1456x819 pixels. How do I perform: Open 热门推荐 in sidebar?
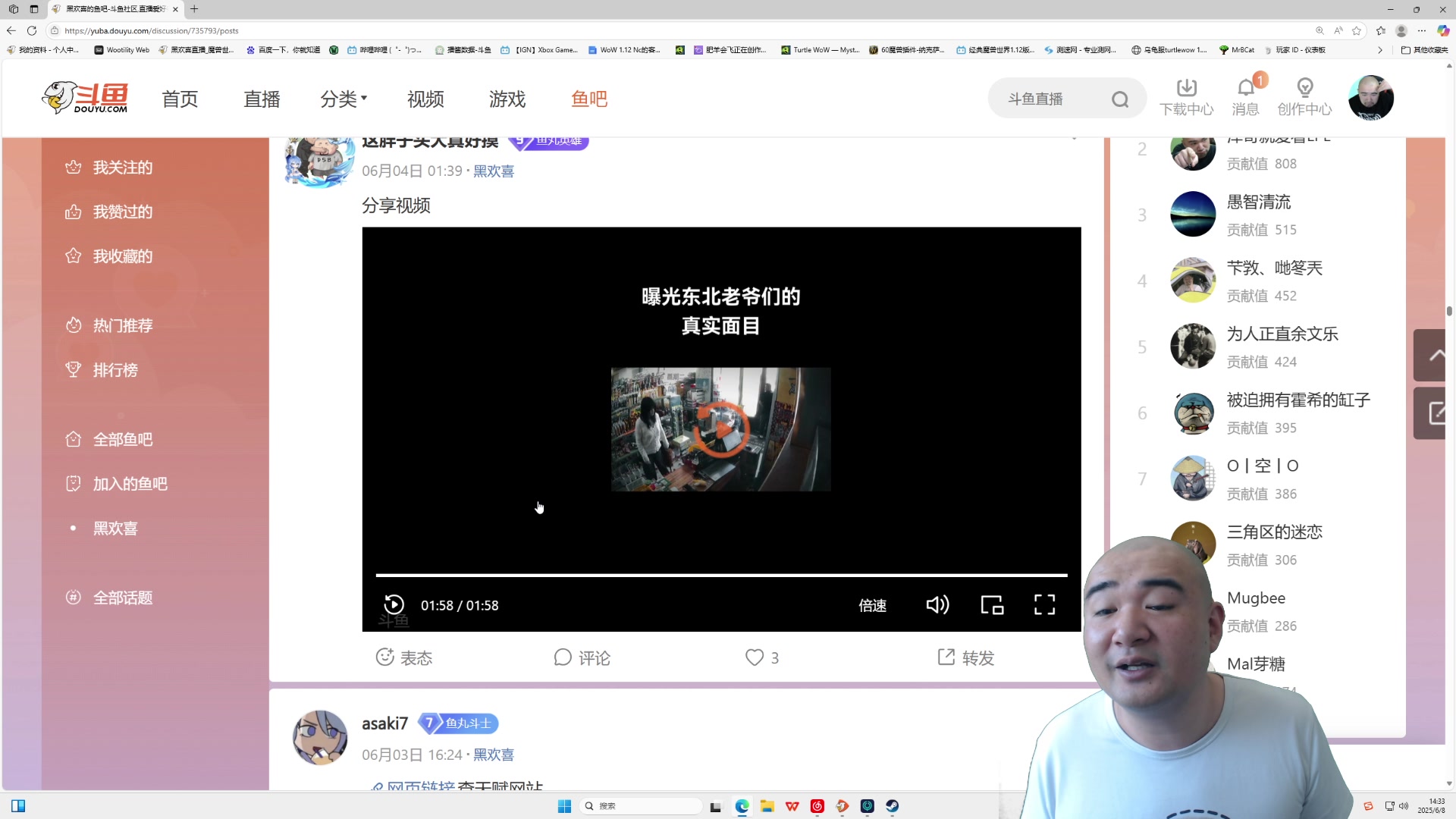[x=108, y=325]
